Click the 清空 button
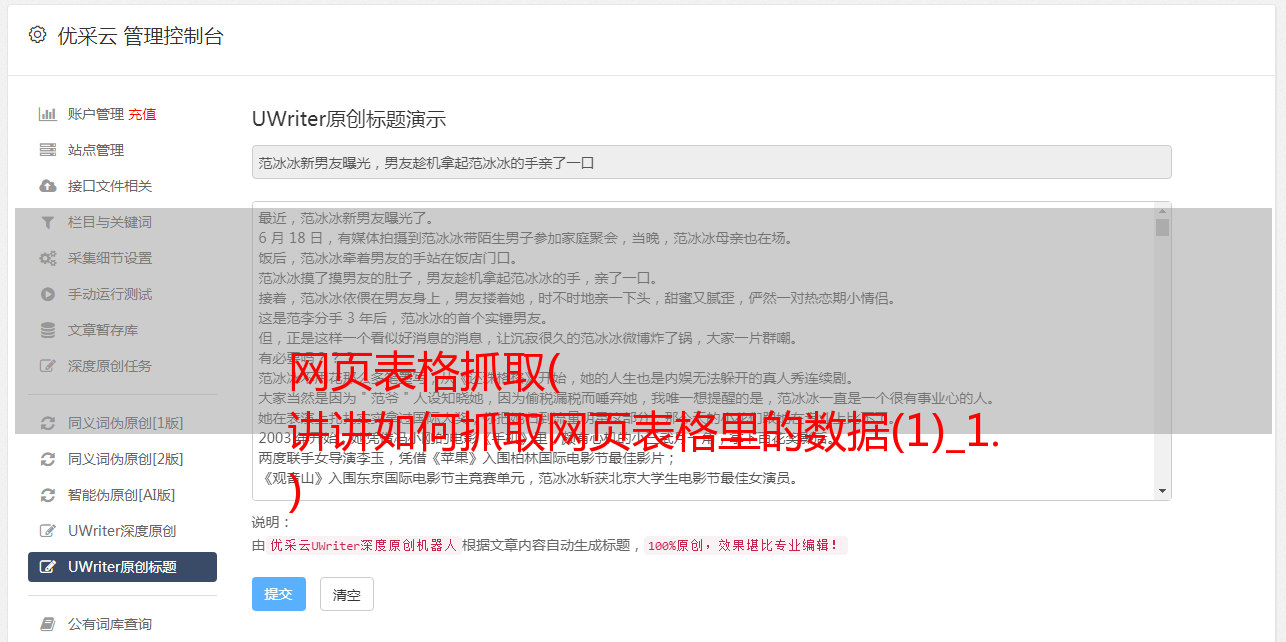1286x642 pixels. [347, 595]
